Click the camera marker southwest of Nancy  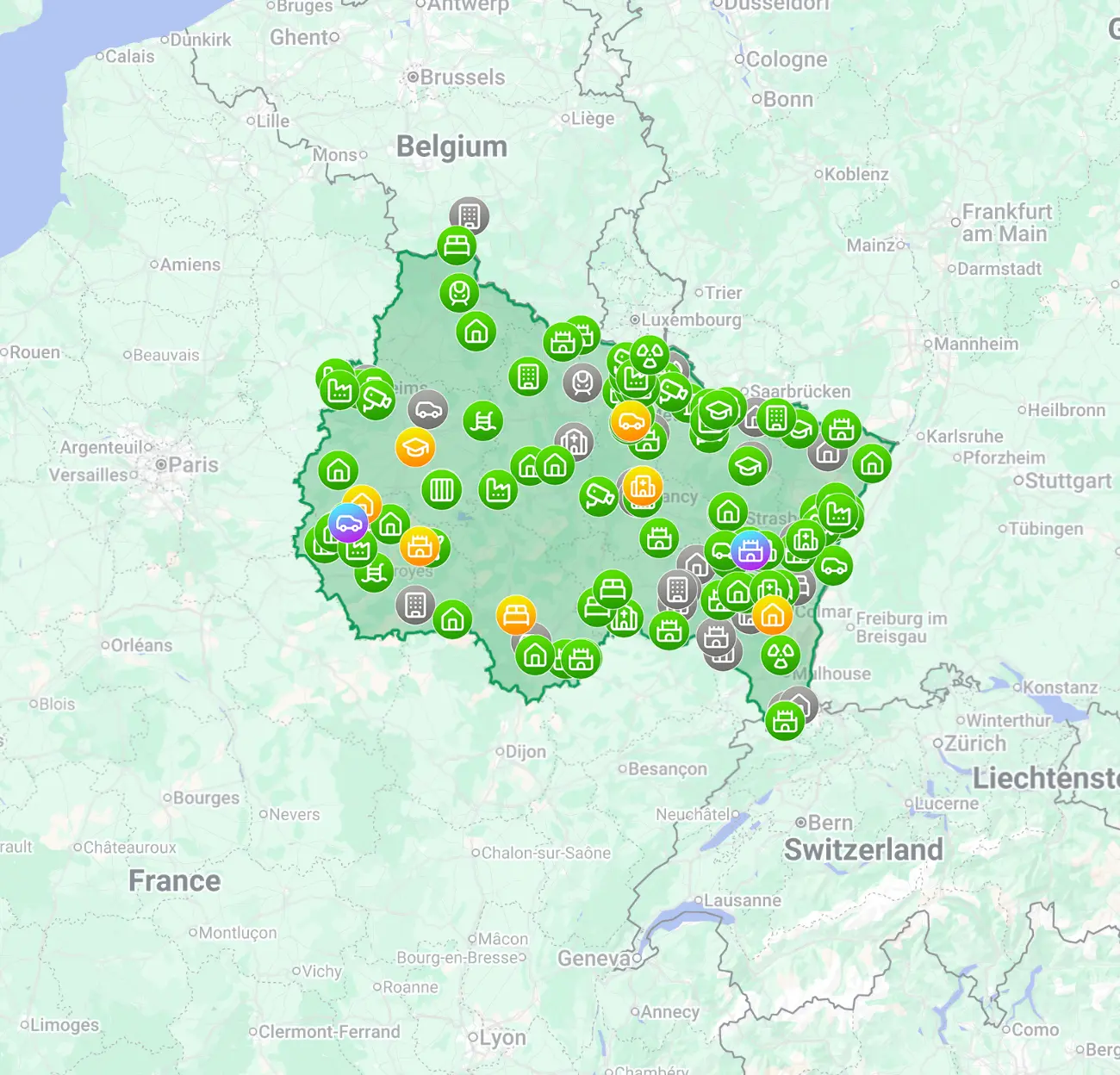tap(598, 497)
